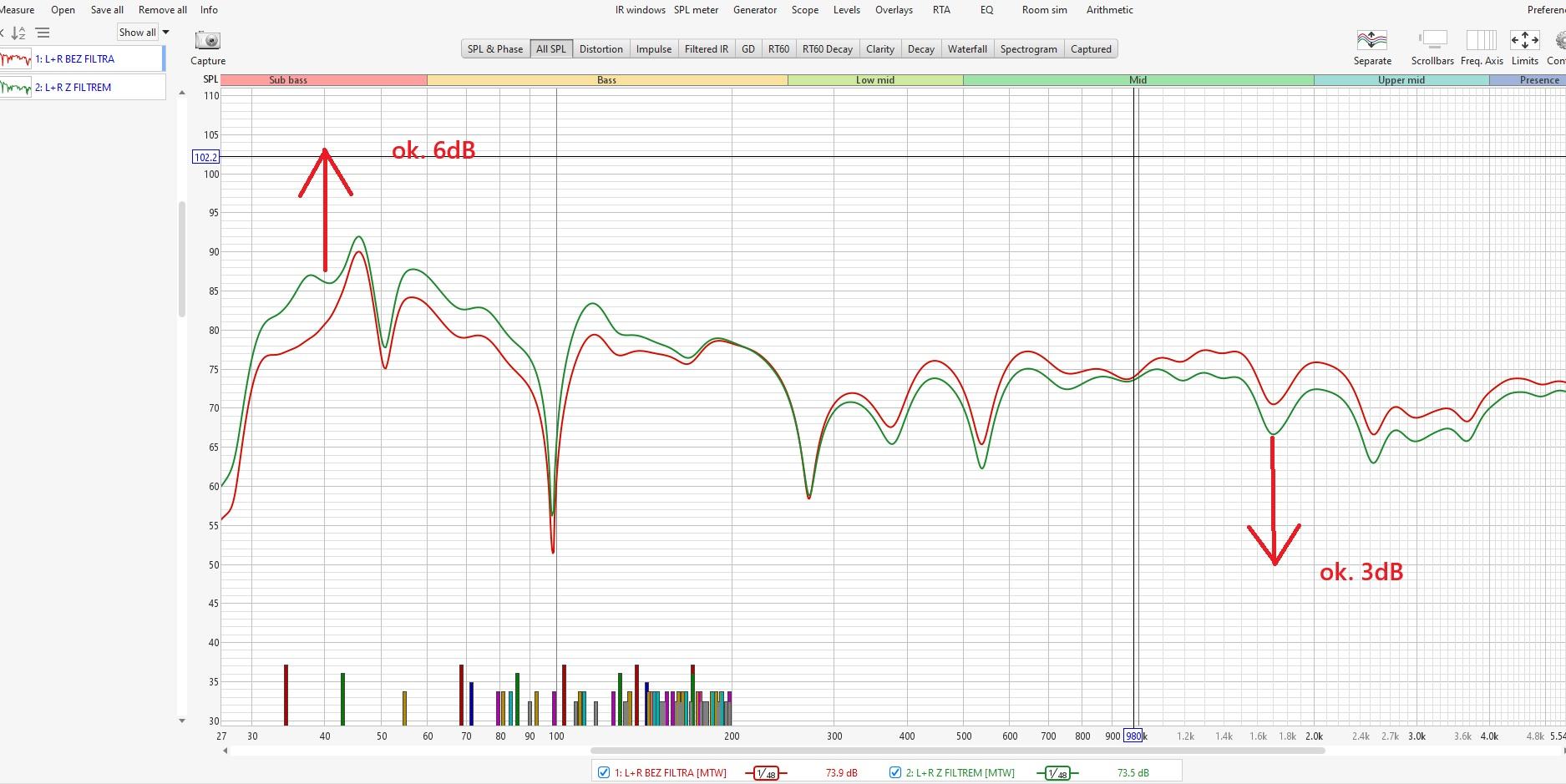Uncheck the L+R BEZ FILTRA trace checkbox
Screen dimensions: 1566x784
[604, 773]
